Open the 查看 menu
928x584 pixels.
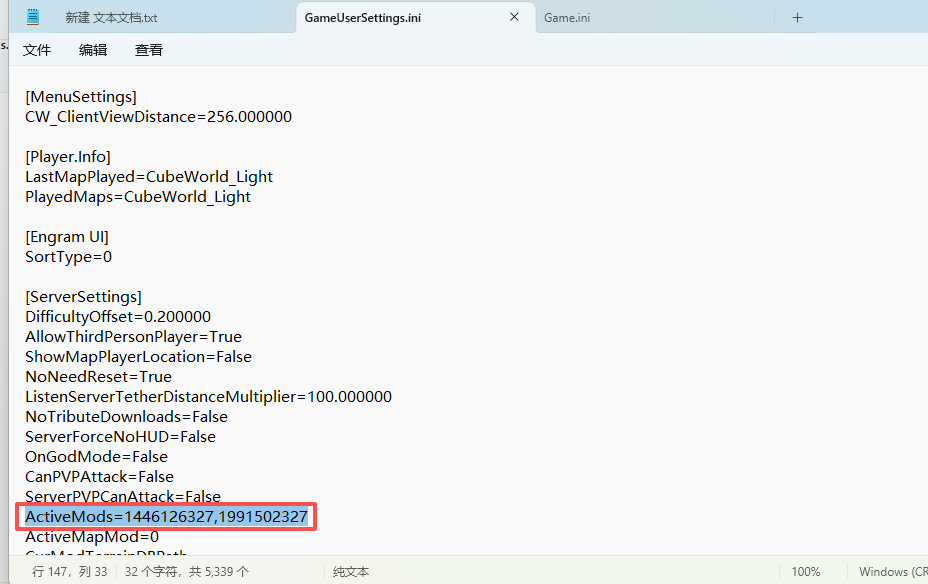[149, 50]
